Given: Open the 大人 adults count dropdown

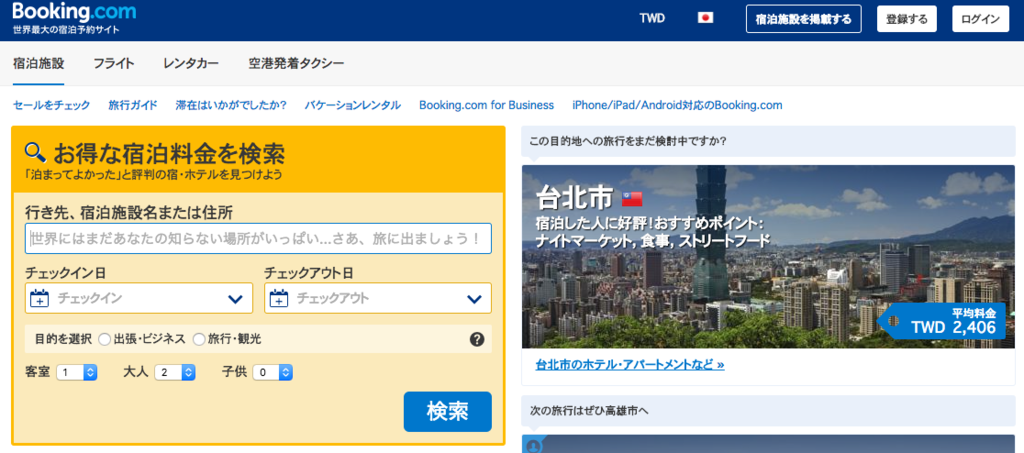Looking at the screenshot, I should (x=175, y=372).
